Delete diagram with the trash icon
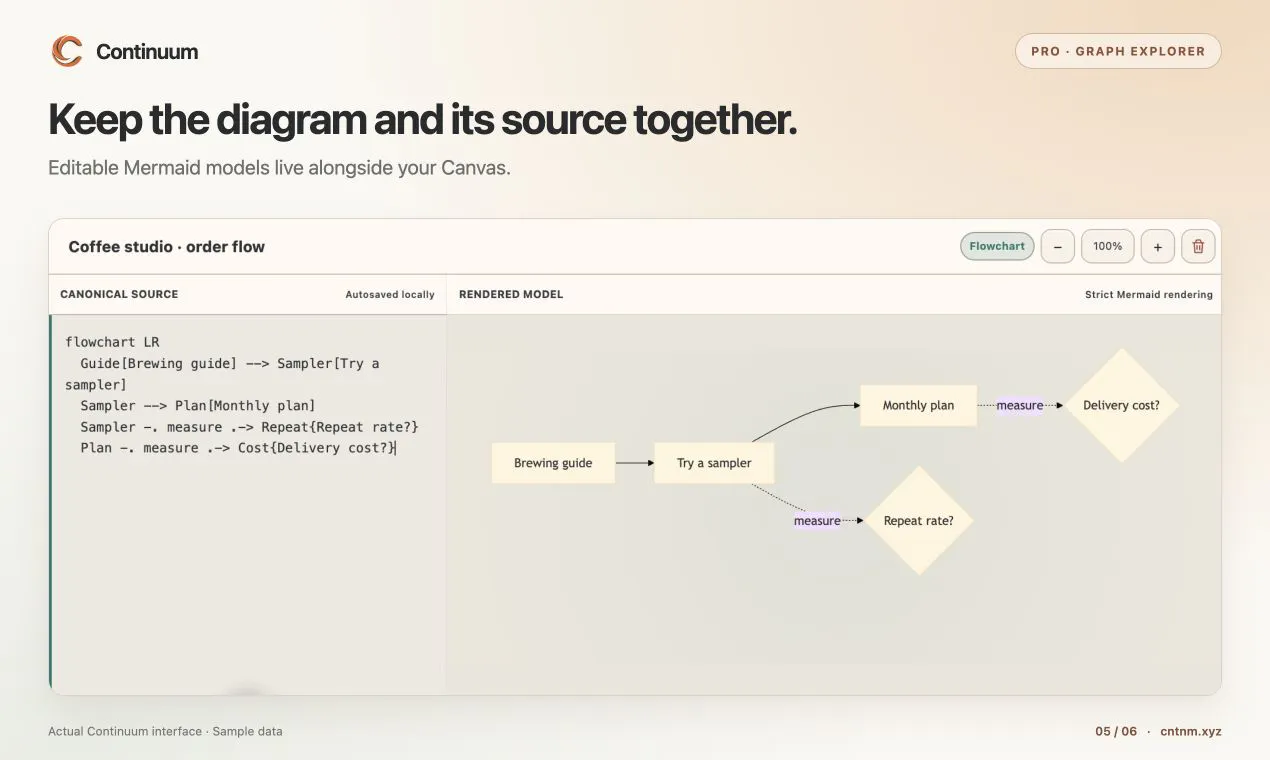Image resolution: width=1270 pixels, height=760 pixels. 1198,246
